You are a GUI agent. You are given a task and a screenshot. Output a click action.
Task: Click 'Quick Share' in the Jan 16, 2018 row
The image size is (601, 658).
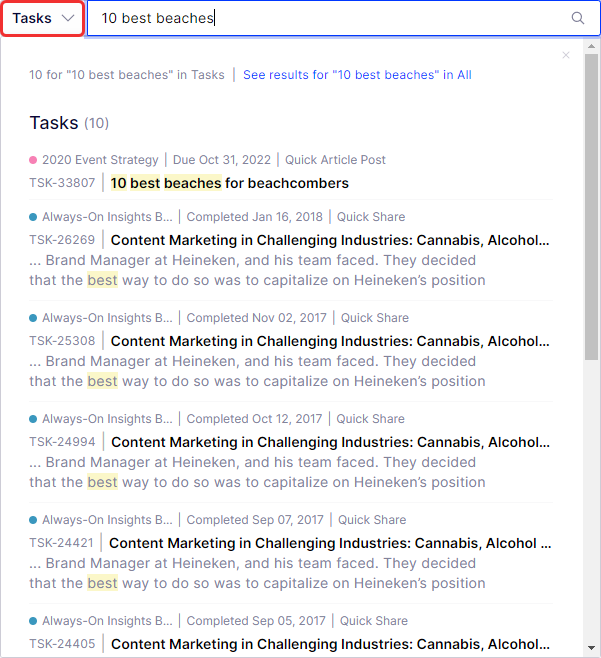coord(371,217)
